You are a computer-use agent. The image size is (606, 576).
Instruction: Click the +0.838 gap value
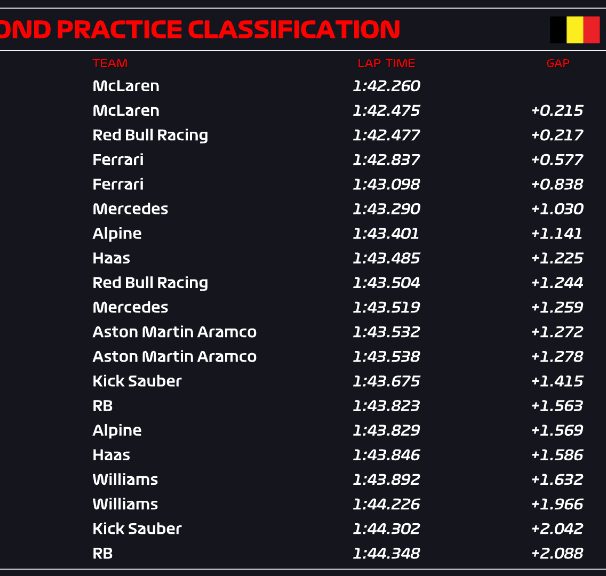coord(557,184)
